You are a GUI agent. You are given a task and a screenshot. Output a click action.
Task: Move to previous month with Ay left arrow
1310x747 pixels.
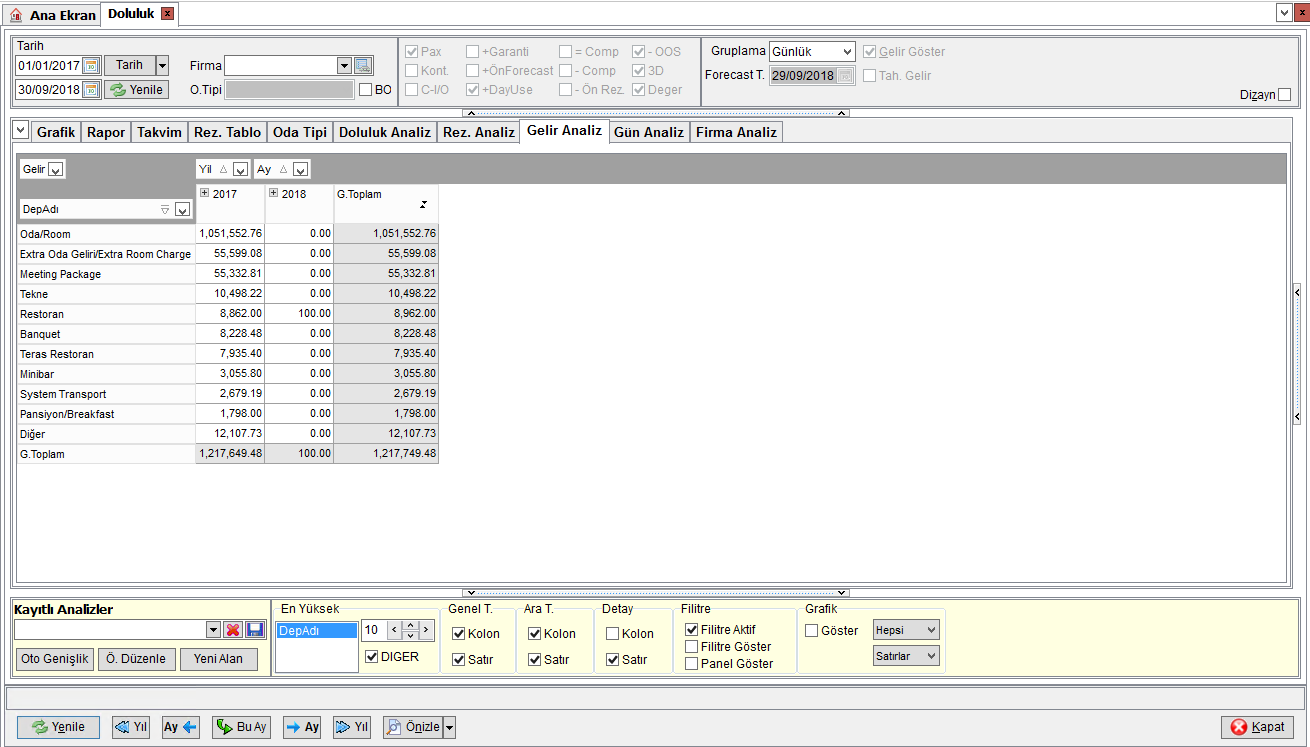coord(182,727)
